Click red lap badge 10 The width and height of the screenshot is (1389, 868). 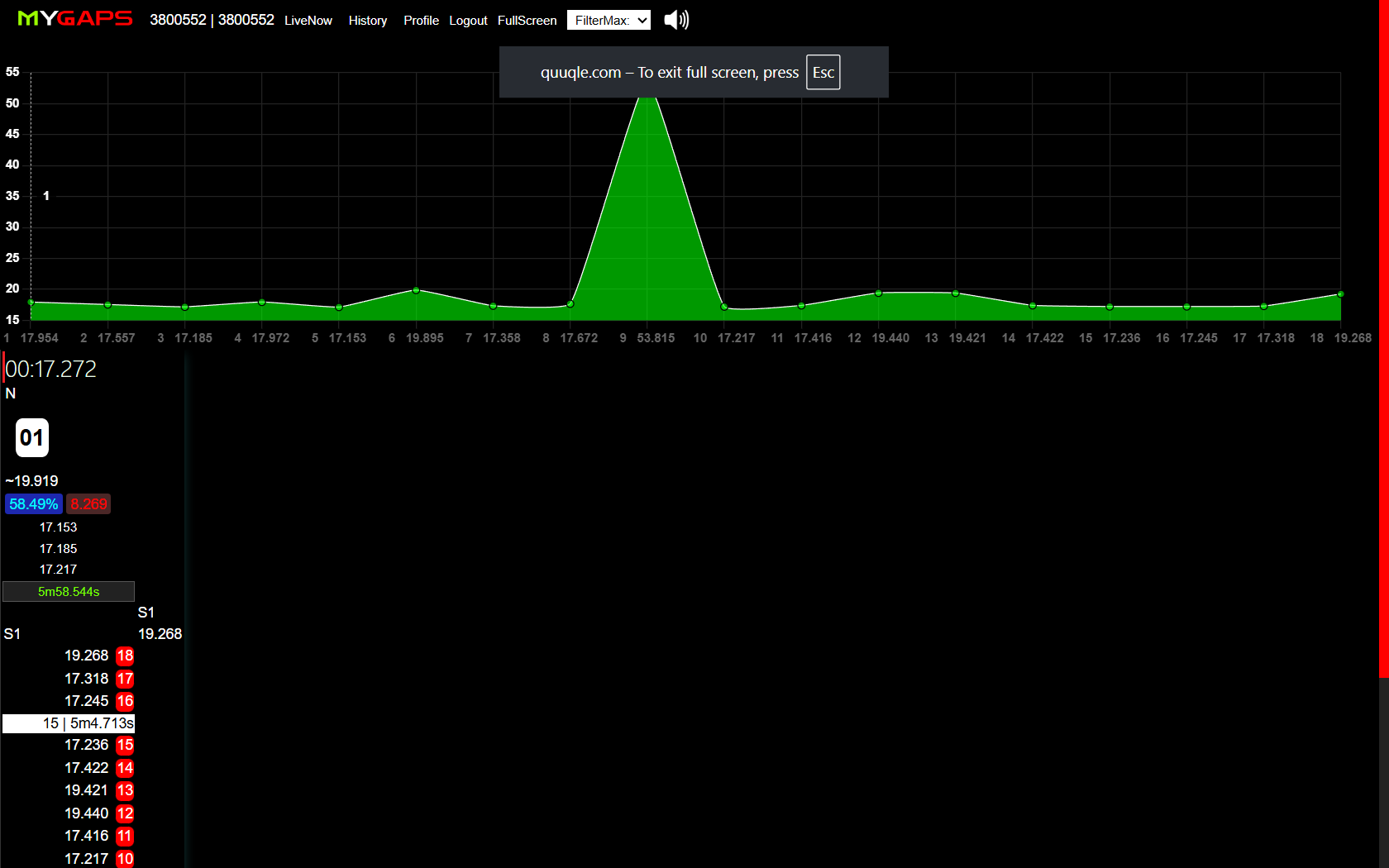(125, 859)
